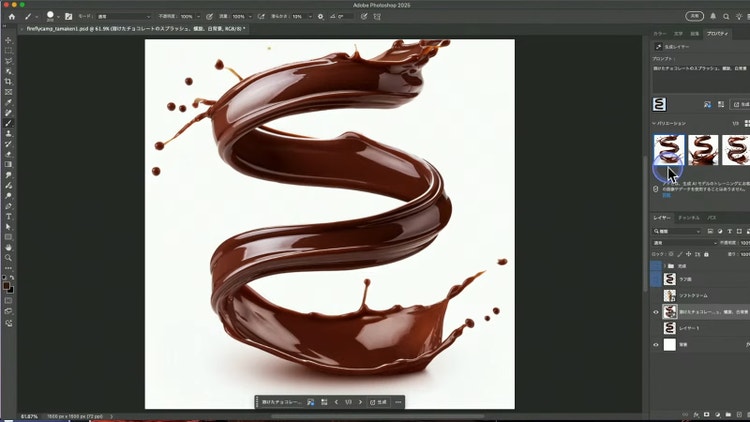Switch to the レイヤー tab

[662, 218]
